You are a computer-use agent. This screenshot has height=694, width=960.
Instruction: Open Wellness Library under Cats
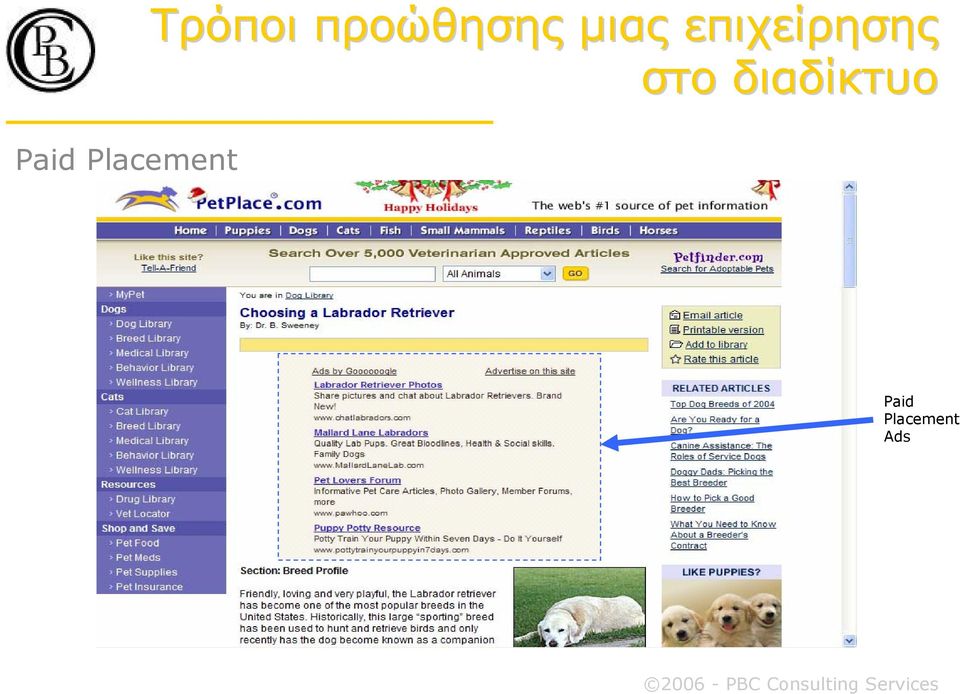pyautogui.click(x=157, y=470)
